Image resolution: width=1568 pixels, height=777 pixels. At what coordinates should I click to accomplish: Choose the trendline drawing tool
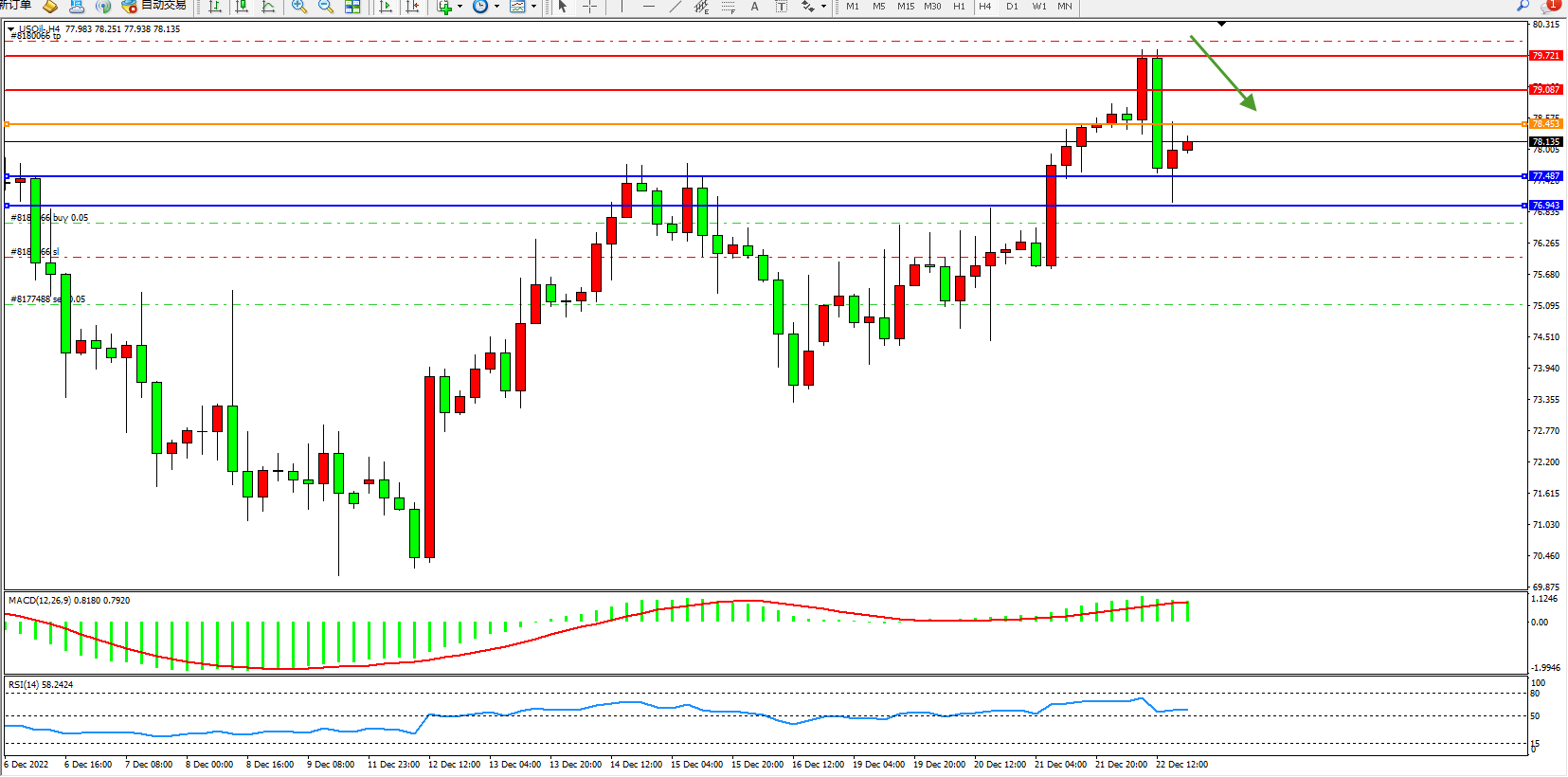point(675,7)
